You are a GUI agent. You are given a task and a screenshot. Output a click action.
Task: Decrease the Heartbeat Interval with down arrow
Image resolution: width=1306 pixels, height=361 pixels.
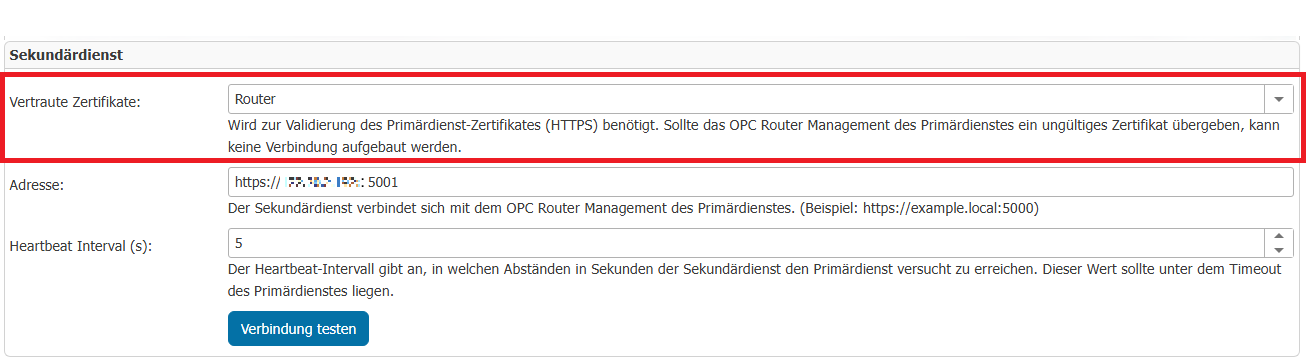point(1280,250)
